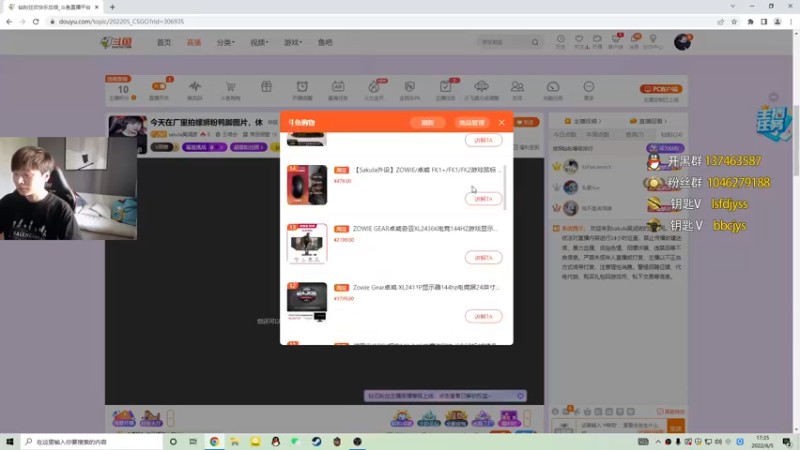Click 讲解TA for the ZOWIE FK1+ mouse
800x450 pixels.
pyautogui.click(x=483, y=199)
